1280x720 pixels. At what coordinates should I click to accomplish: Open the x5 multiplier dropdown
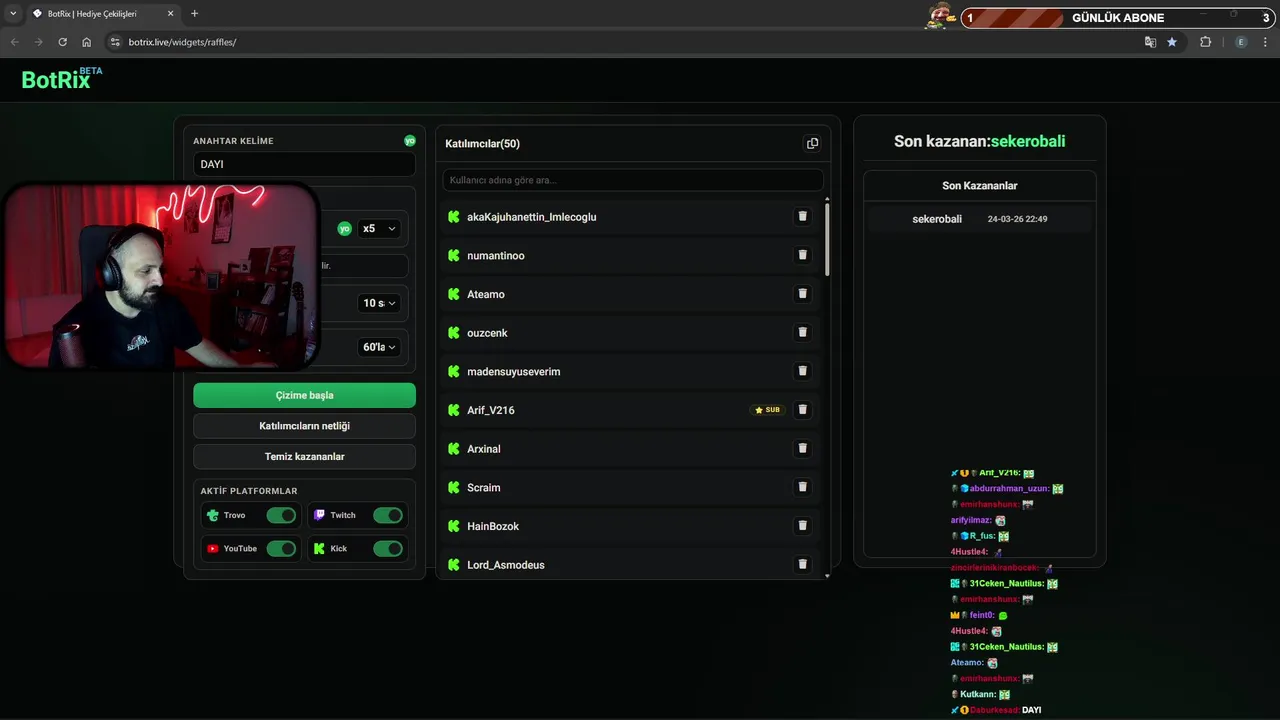point(379,228)
